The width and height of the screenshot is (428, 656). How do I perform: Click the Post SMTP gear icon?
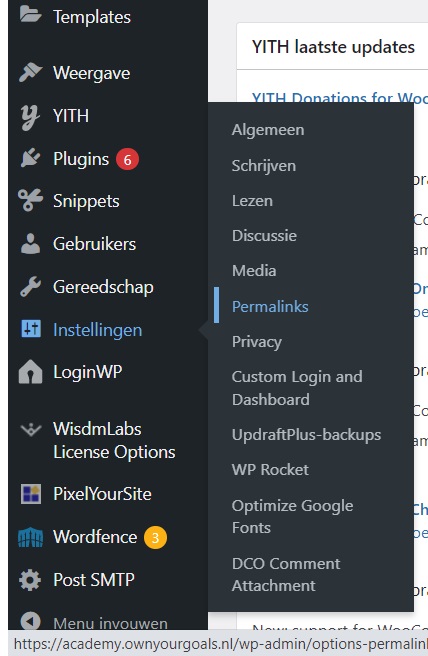[30, 580]
